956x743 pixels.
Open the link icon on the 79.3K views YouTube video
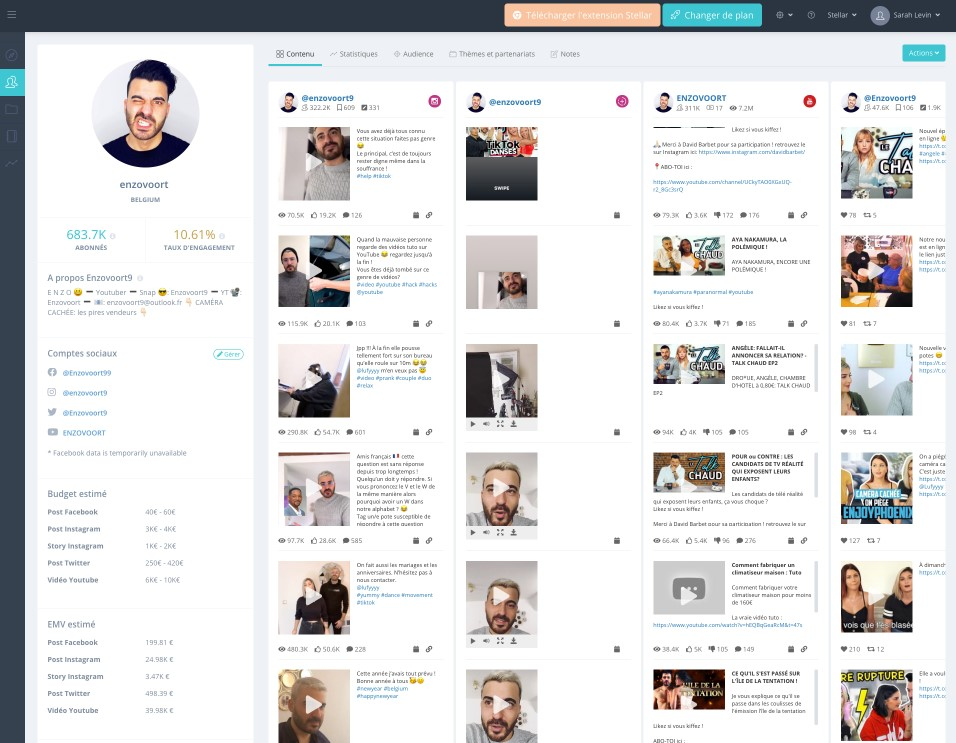click(x=804, y=215)
